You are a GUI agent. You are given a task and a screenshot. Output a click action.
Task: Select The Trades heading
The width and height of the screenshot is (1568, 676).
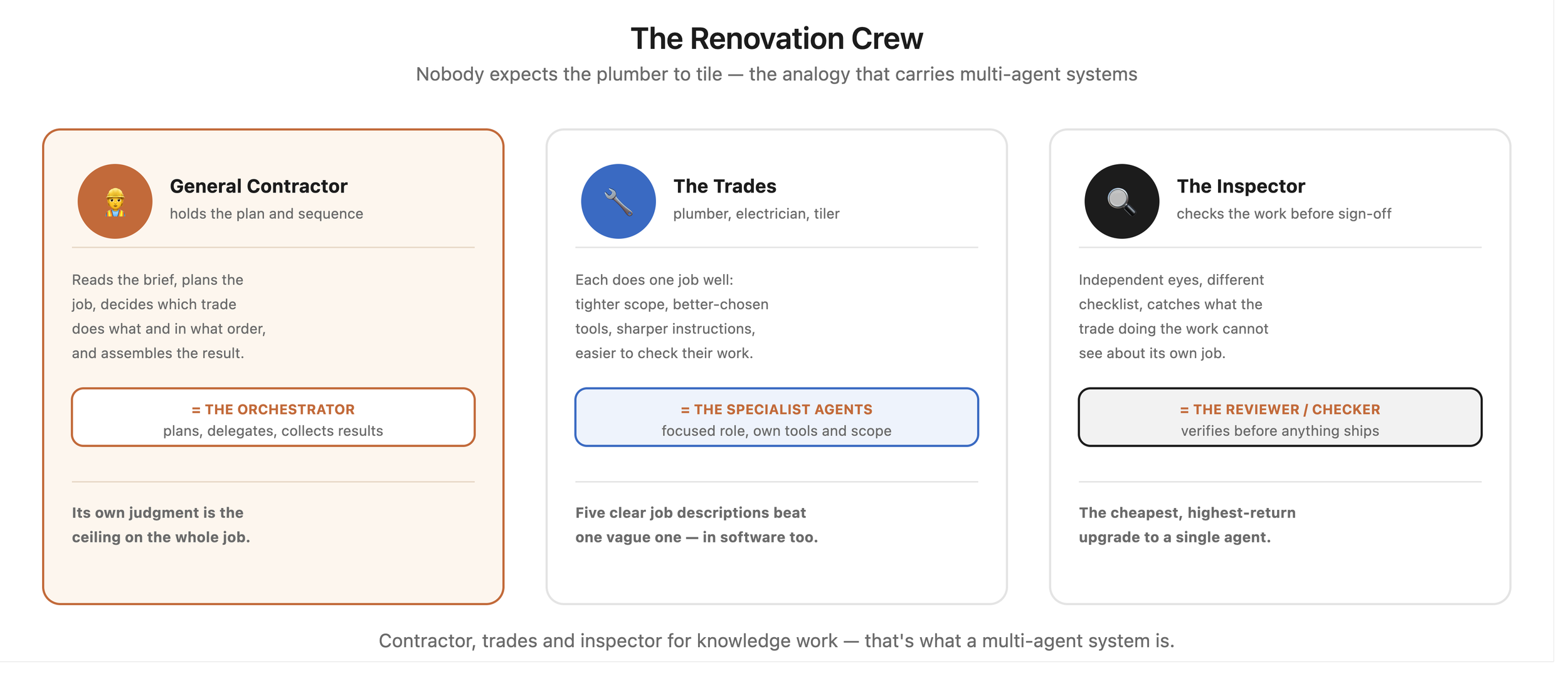[x=724, y=186]
